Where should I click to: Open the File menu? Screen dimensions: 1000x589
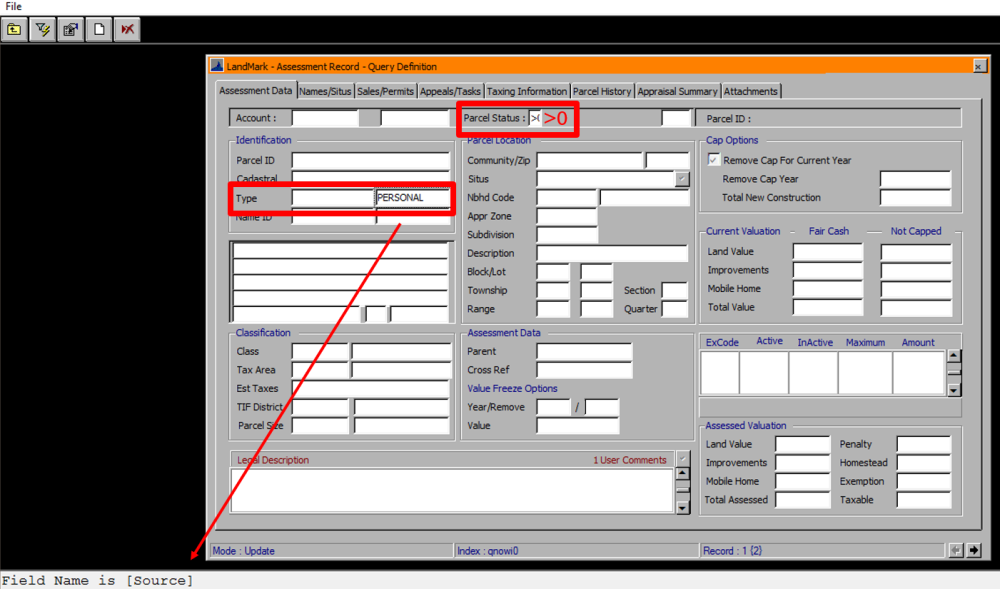[x=12, y=6]
